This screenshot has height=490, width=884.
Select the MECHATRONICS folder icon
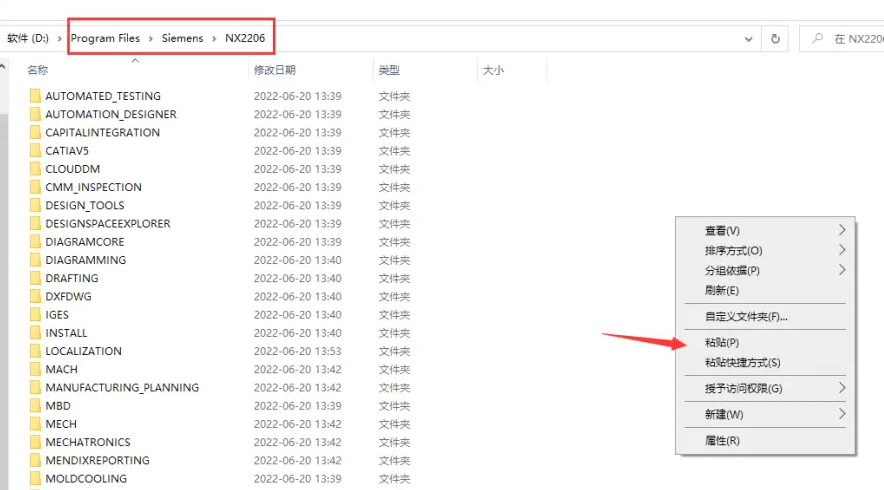[x=35, y=442]
